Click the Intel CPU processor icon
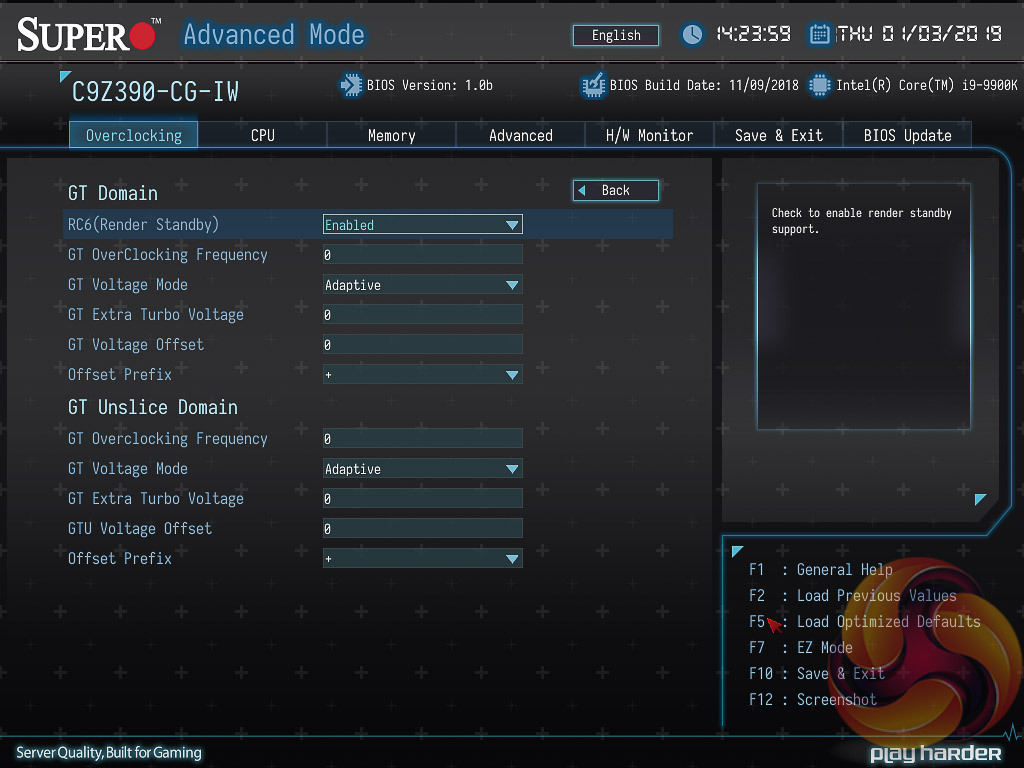 [820, 85]
